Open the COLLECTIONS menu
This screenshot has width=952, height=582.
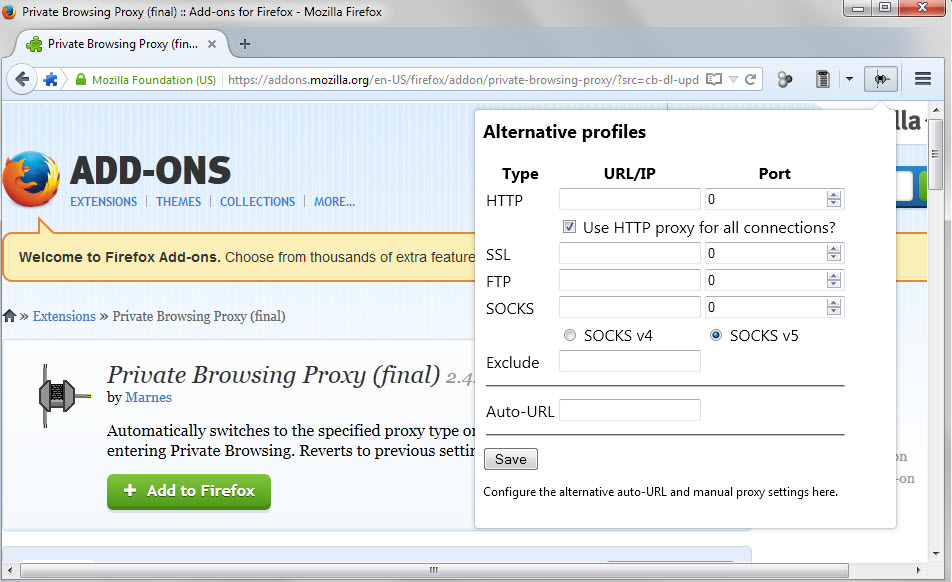257,201
